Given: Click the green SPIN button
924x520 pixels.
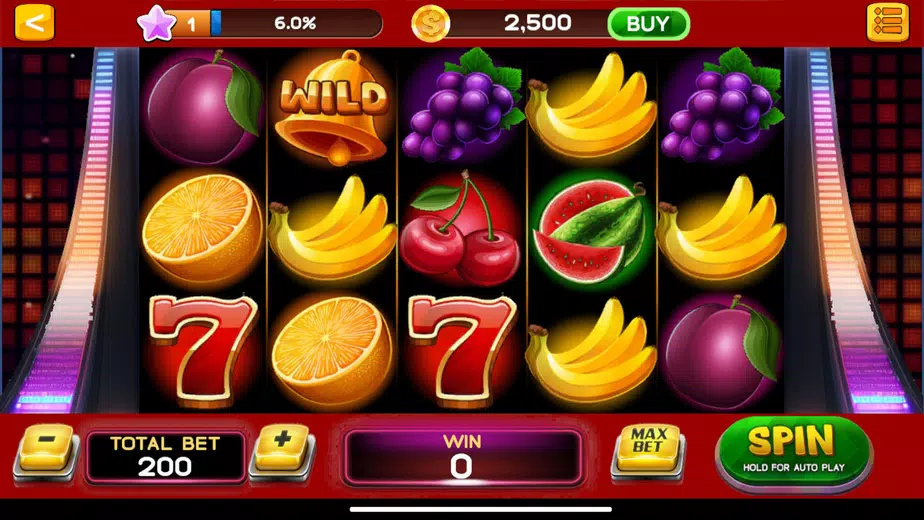Looking at the screenshot, I should click(794, 453).
